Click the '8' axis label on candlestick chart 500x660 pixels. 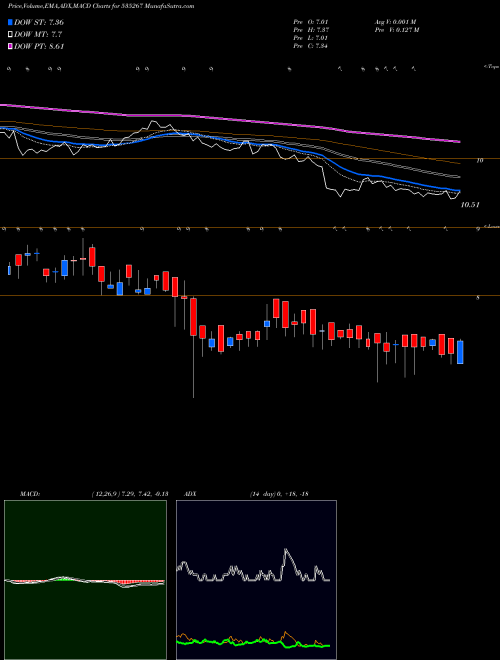478,298
